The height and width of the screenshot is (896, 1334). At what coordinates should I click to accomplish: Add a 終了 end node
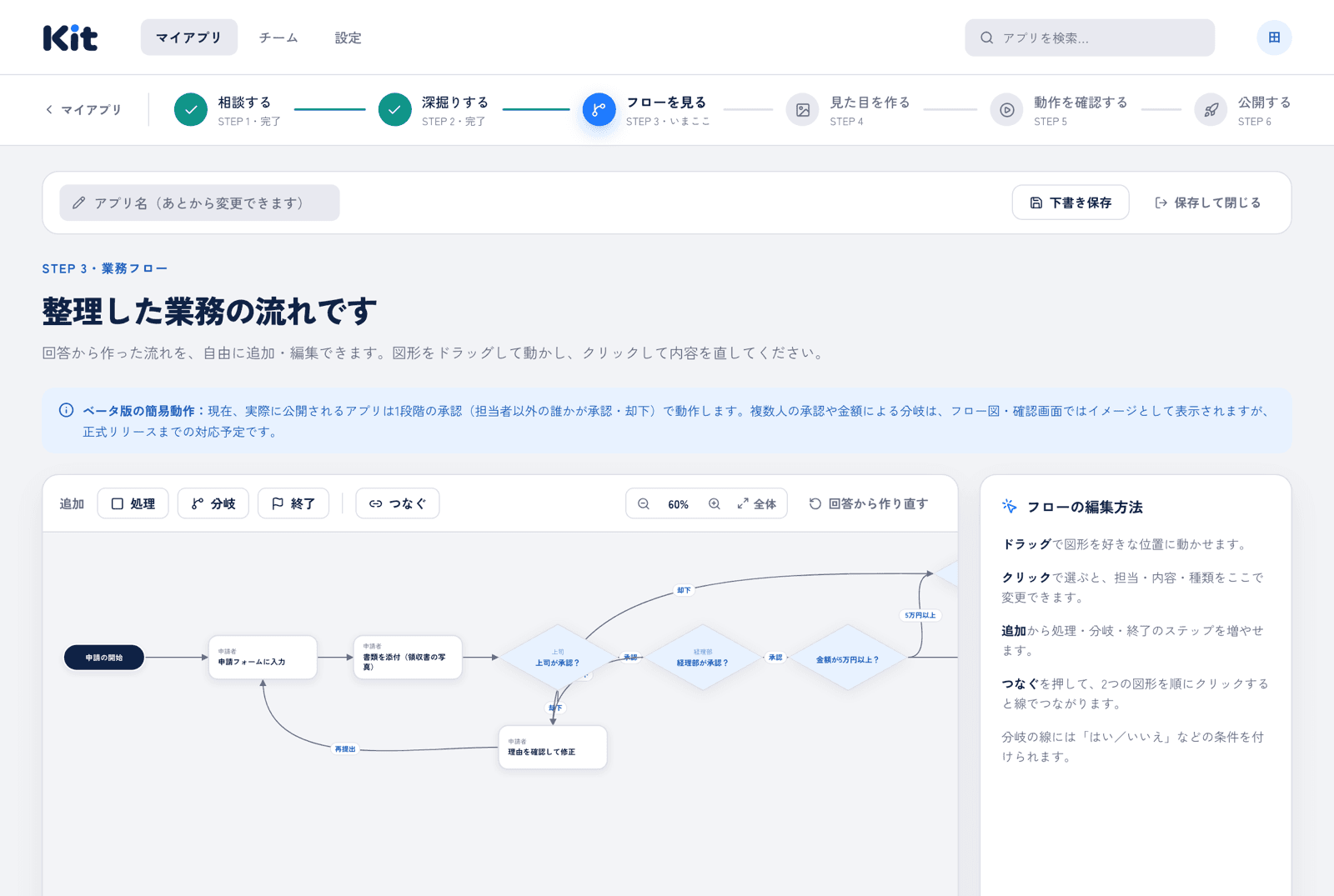tap(293, 503)
